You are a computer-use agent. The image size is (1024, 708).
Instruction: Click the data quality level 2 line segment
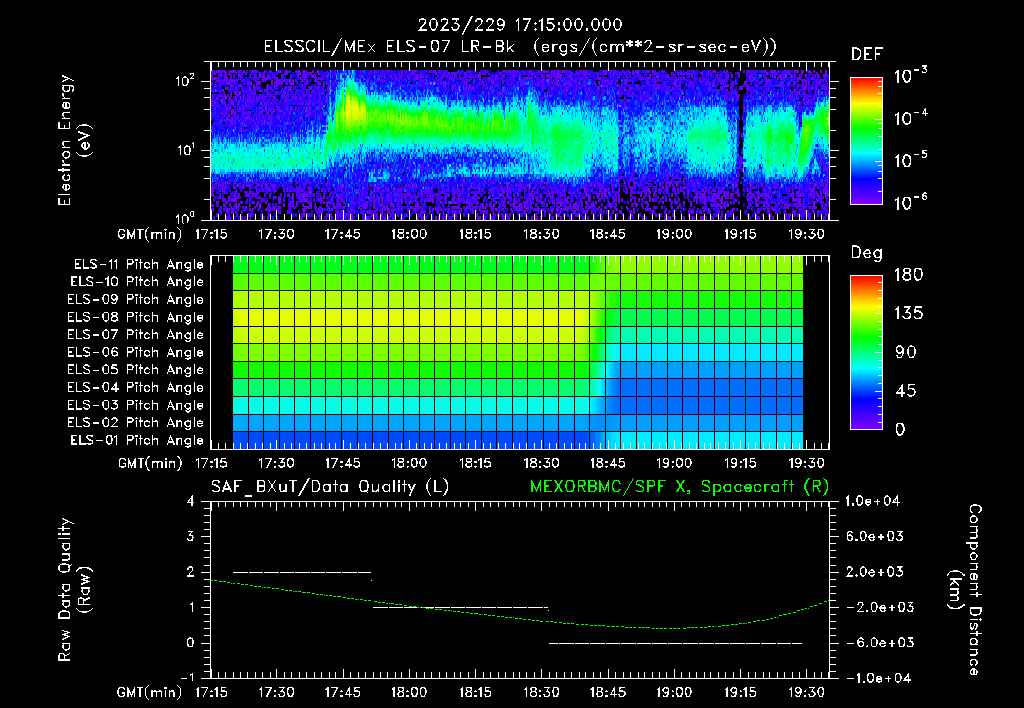(x=302, y=572)
